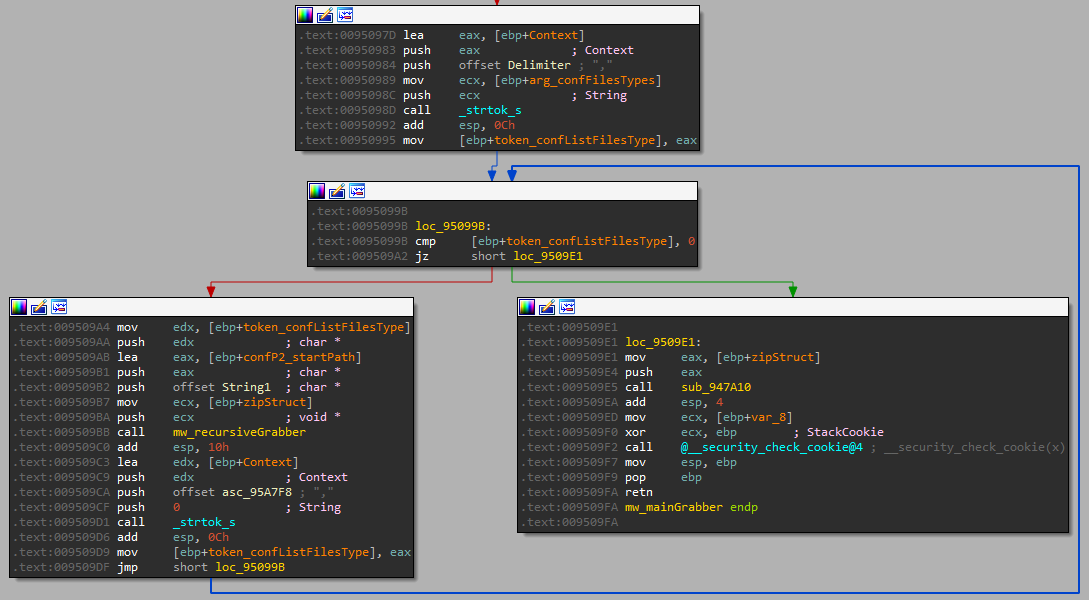Click 'offset Delimiter' operand at 00950984
Screen dimensions: 1089x600
[x=514, y=65]
